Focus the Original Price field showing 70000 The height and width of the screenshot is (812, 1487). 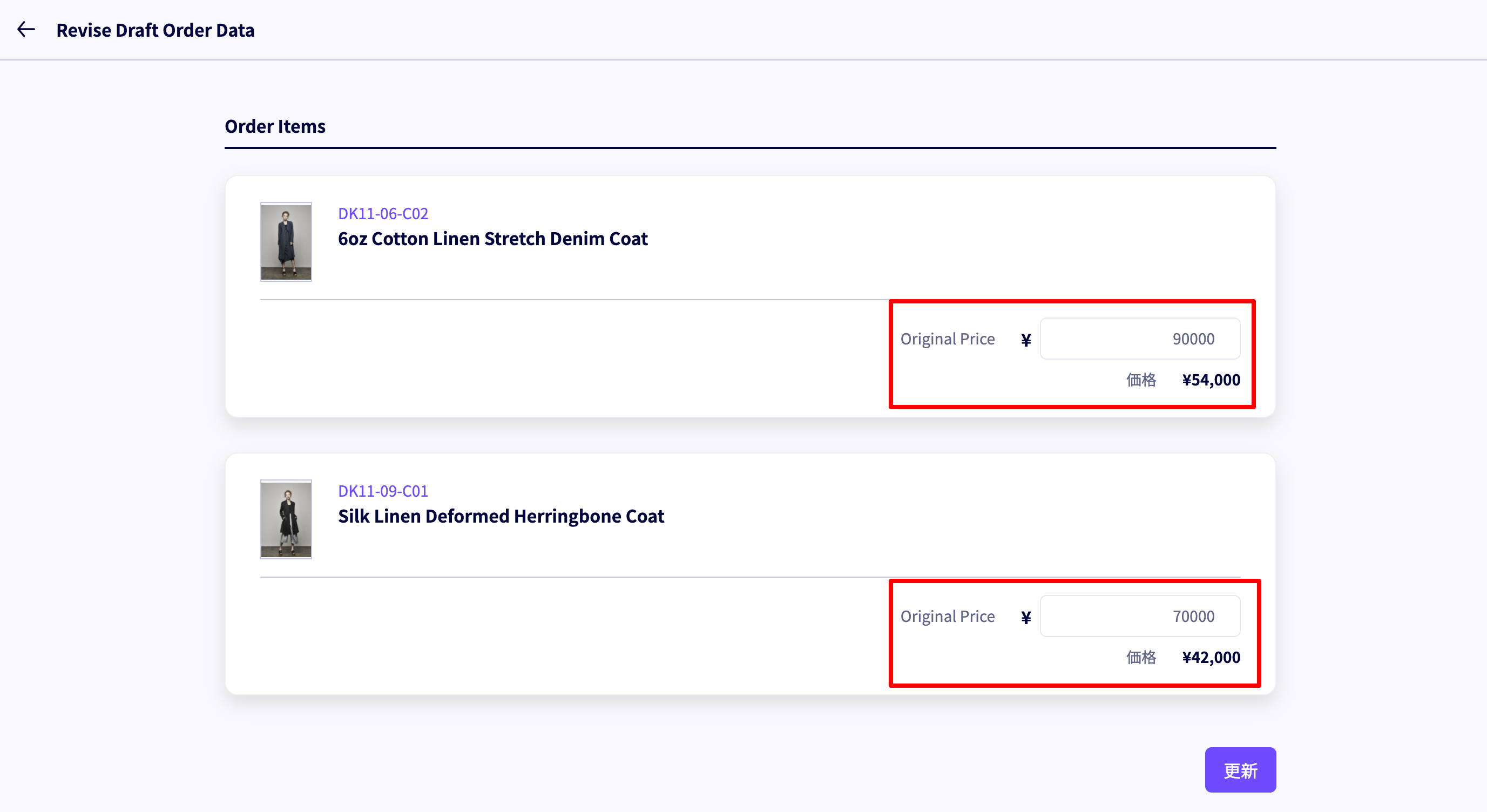tap(1139, 617)
